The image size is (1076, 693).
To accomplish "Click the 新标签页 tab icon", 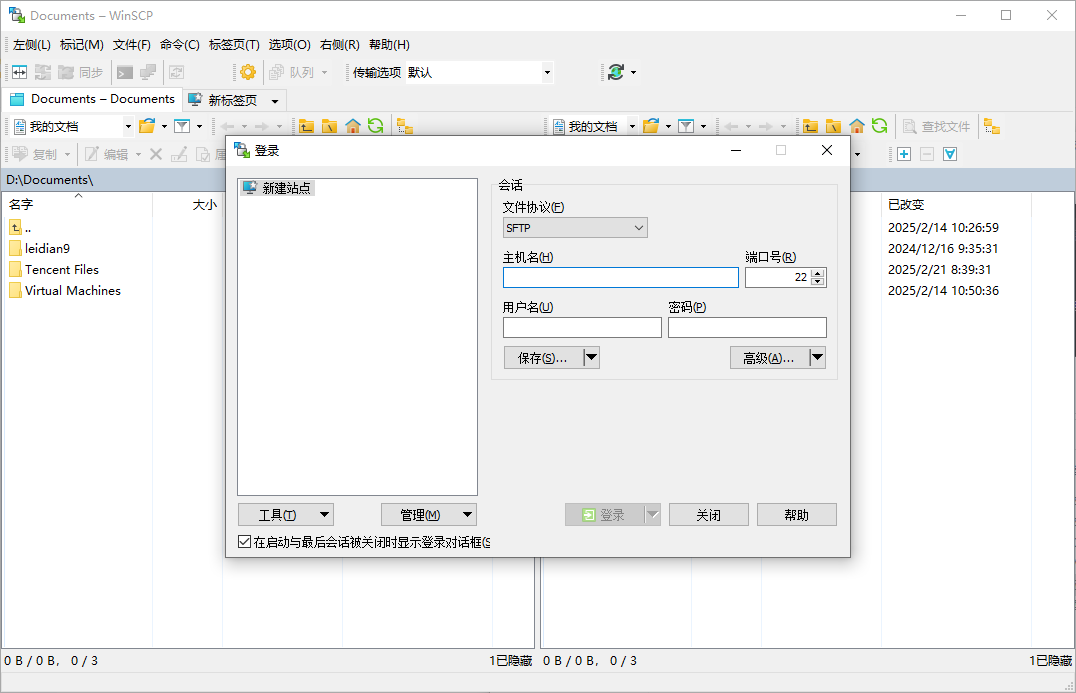I will 196,99.
